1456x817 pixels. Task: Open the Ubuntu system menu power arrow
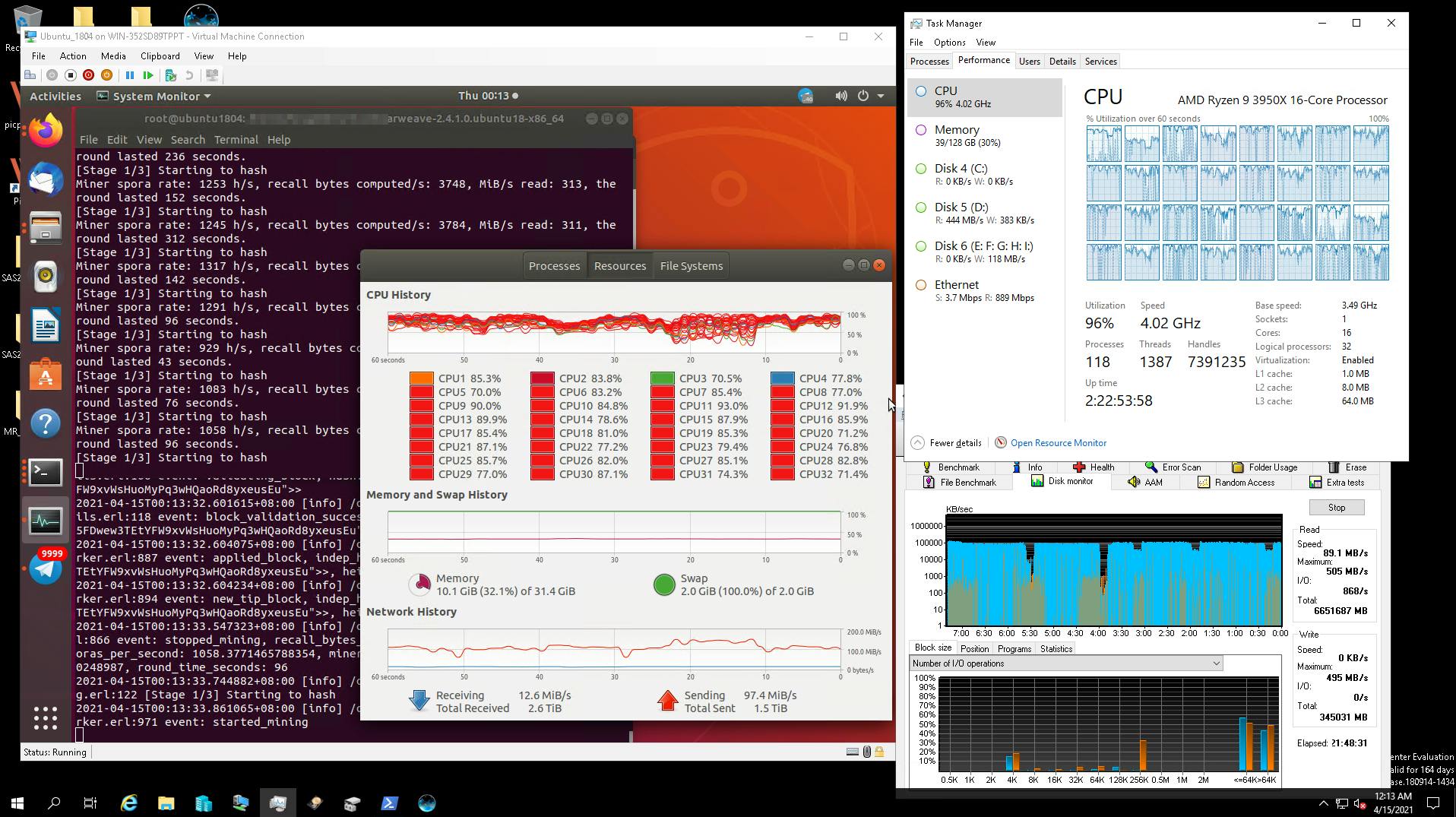coord(881,96)
